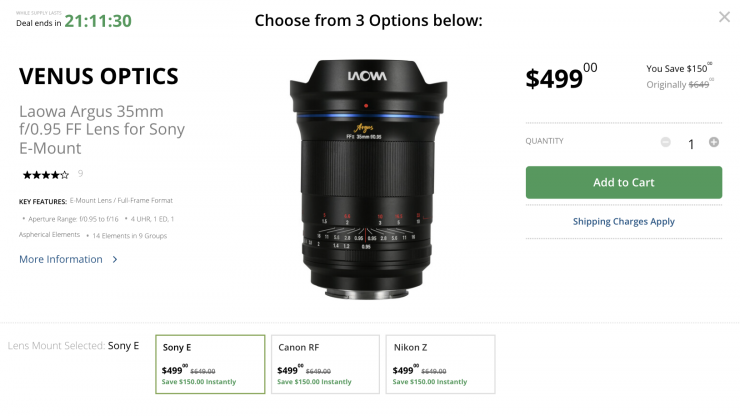Image resolution: width=740 pixels, height=416 pixels.
Task: Decrease quantity with minus icon
Action: pyautogui.click(x=666, y=142)
